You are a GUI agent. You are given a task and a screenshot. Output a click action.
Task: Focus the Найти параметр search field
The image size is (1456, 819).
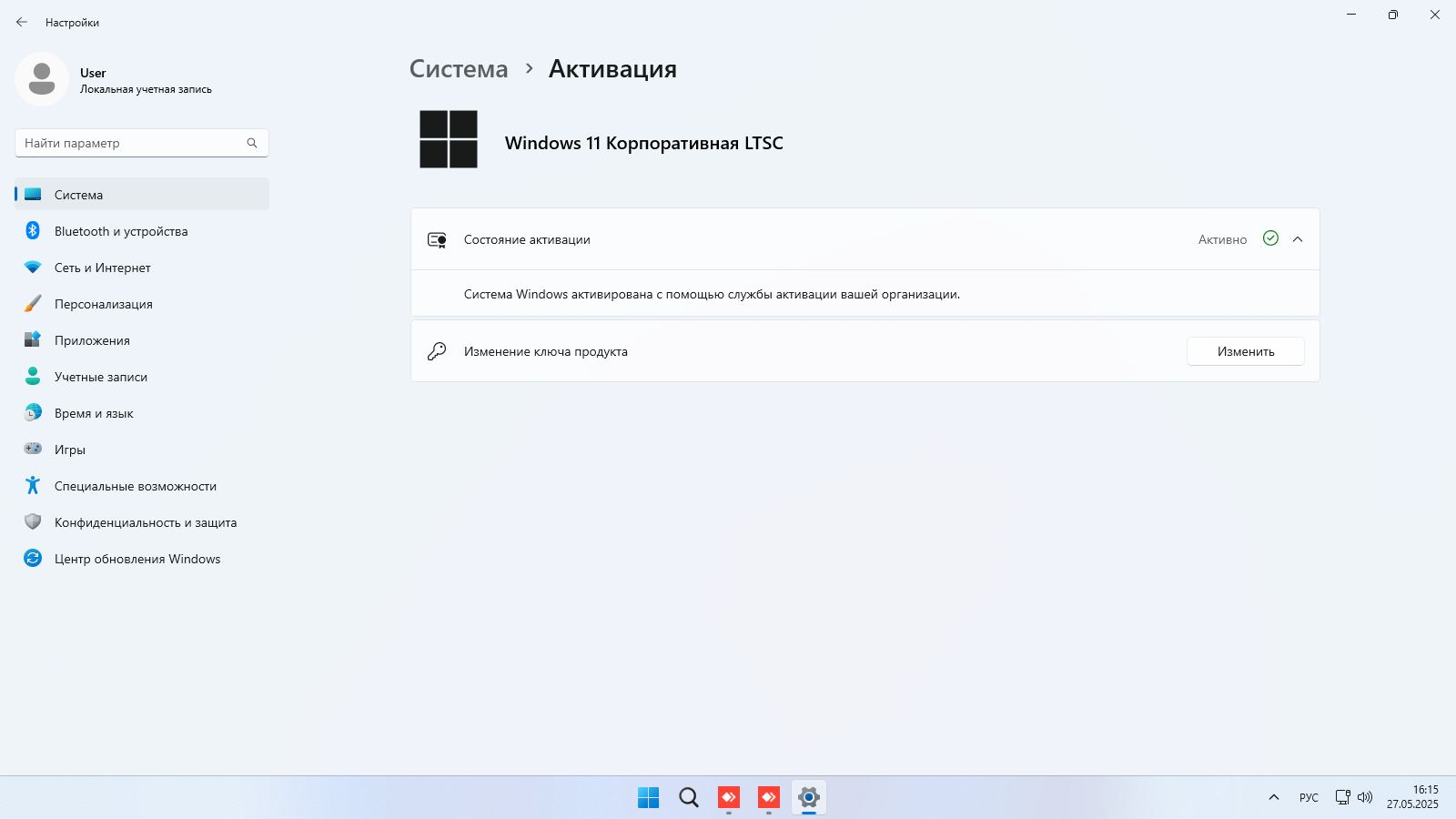(142, 143)
